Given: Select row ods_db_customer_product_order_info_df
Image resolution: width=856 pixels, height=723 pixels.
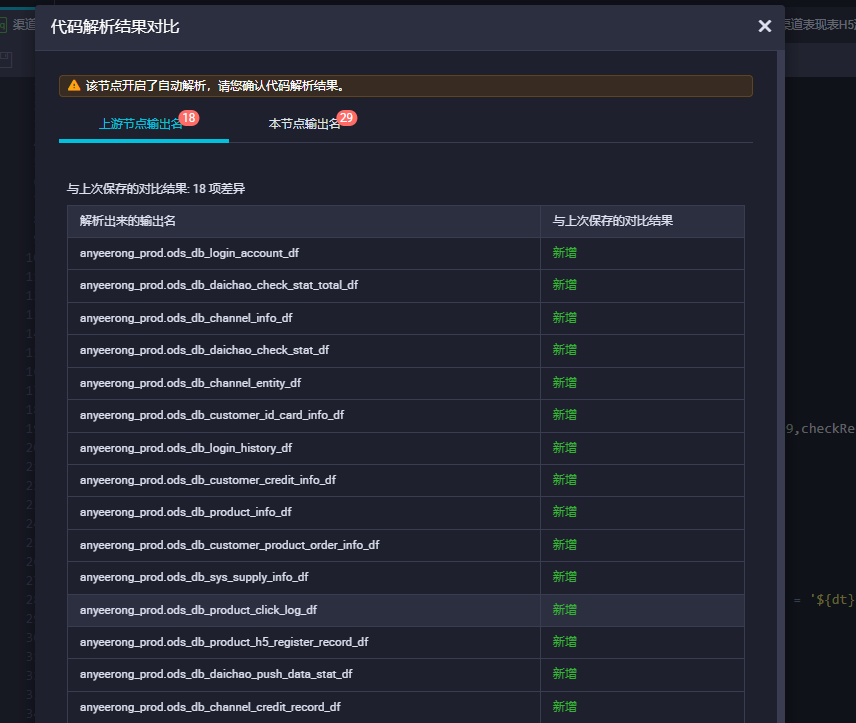Looking at the screenshot, I should [406, 546].
